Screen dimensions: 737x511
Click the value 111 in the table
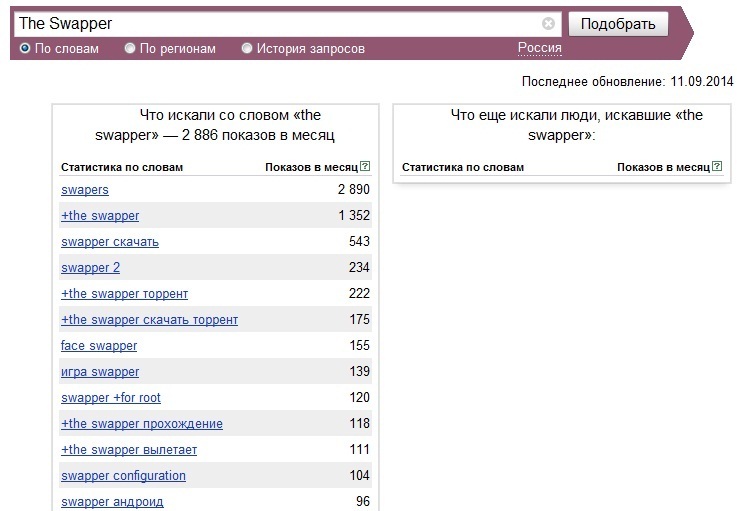(x=360, y=449)
